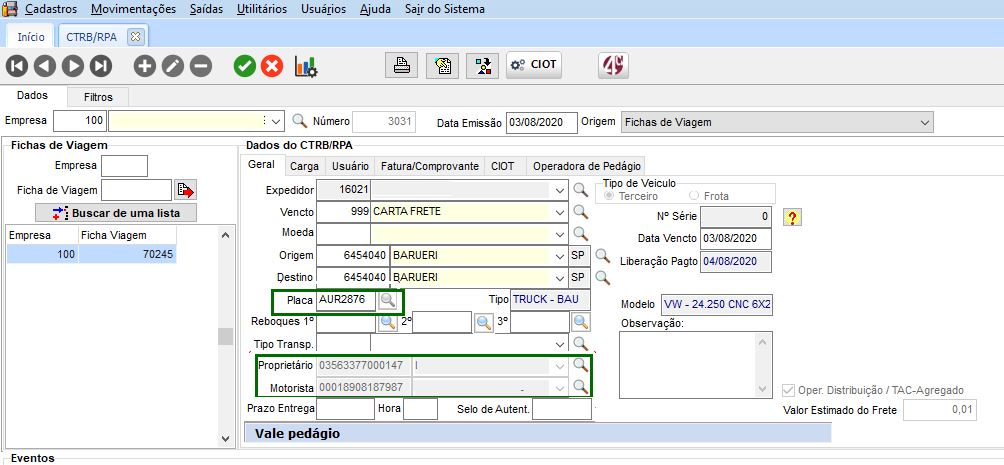
Task: Click the Data Emissão date field
Action: coord(541,122)
